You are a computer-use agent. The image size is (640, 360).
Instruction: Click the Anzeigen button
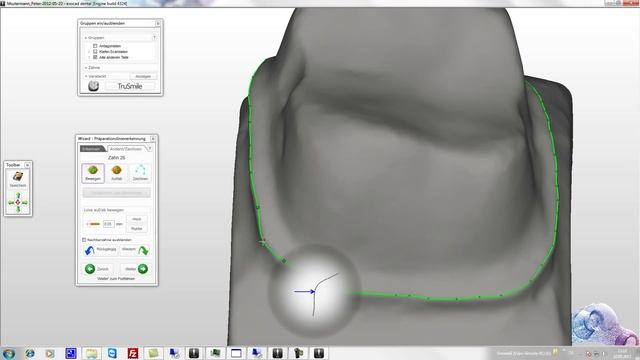pyautogui.click(x=143, y=76)
